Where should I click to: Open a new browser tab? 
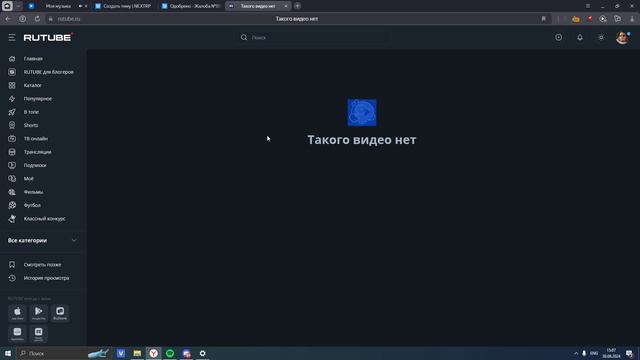(298, 6)
